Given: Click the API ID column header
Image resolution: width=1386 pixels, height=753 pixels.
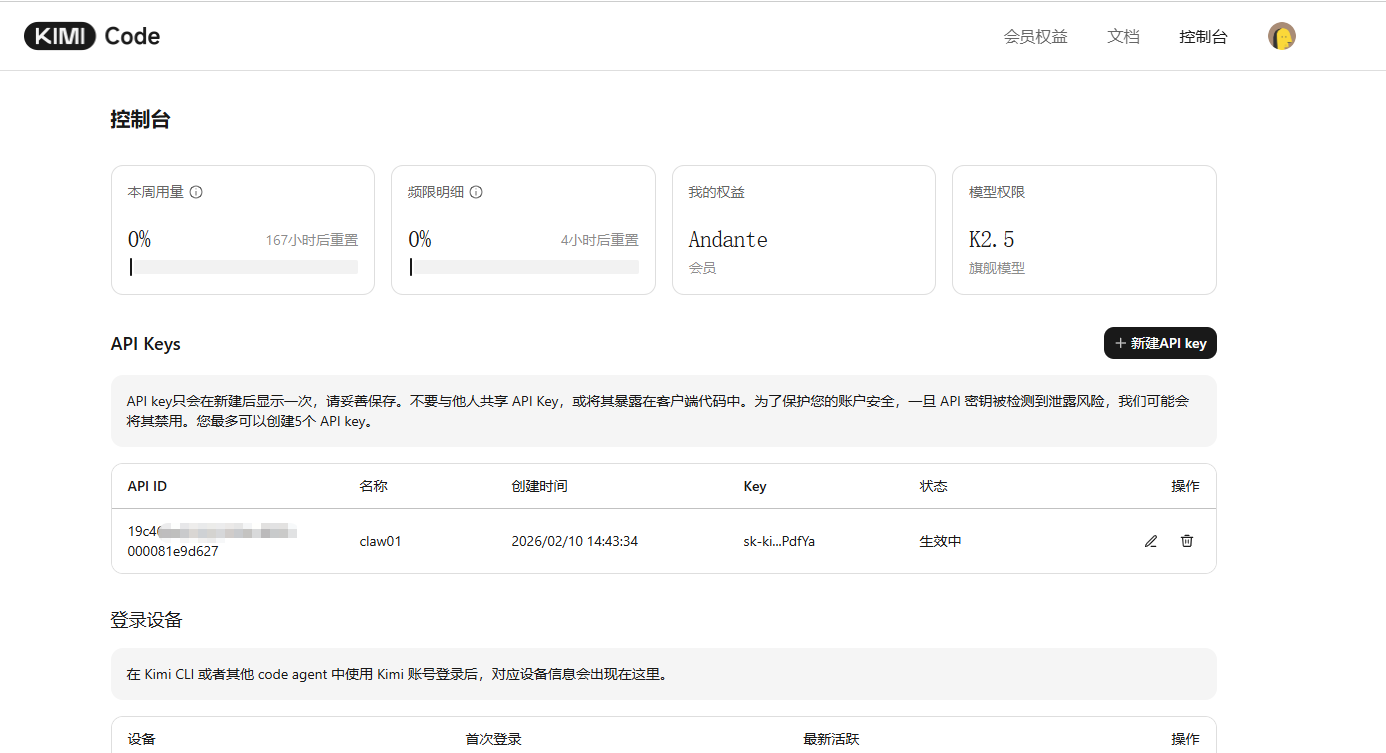Looking at the screenshot, I should coord(147,486).
